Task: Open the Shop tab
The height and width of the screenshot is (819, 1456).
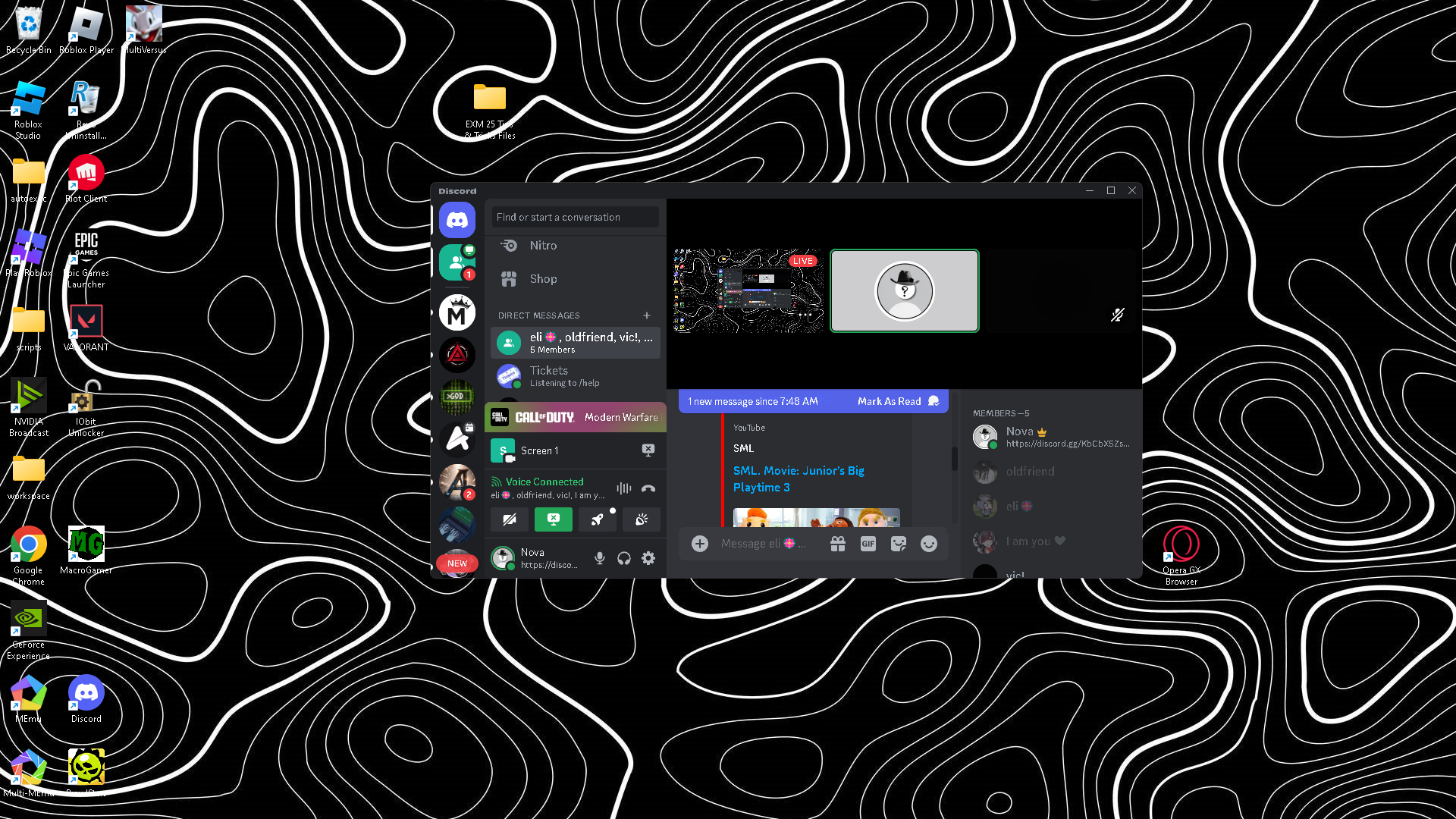Action: tap(543, 279)
